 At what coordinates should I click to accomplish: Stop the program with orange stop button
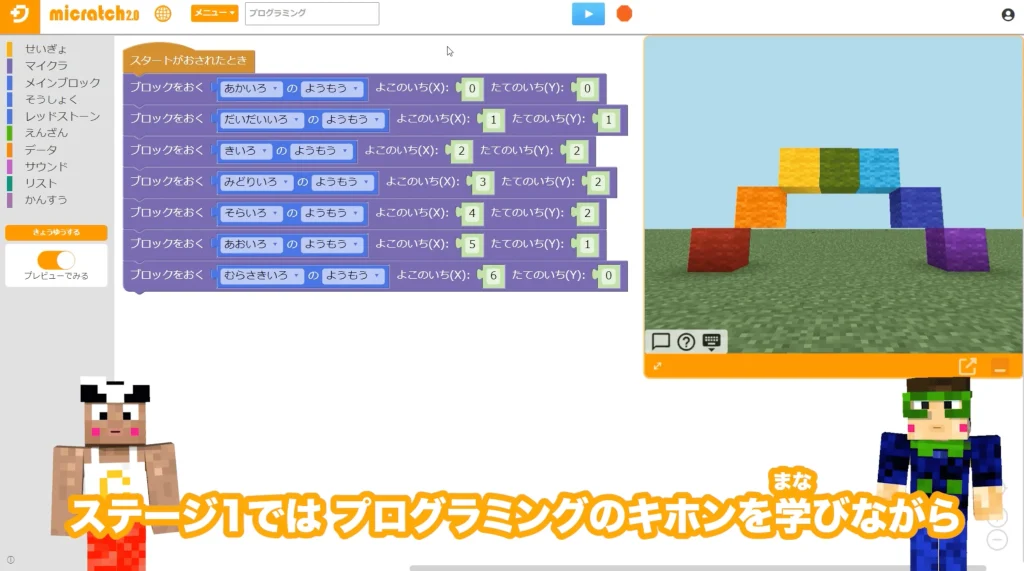(624, 14)
